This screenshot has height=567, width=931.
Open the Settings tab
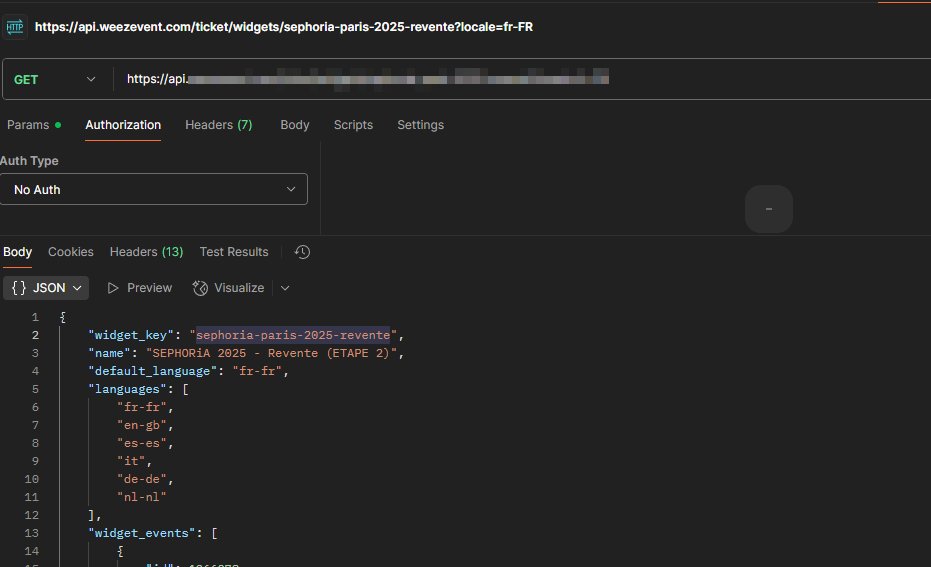coord(420,125)
